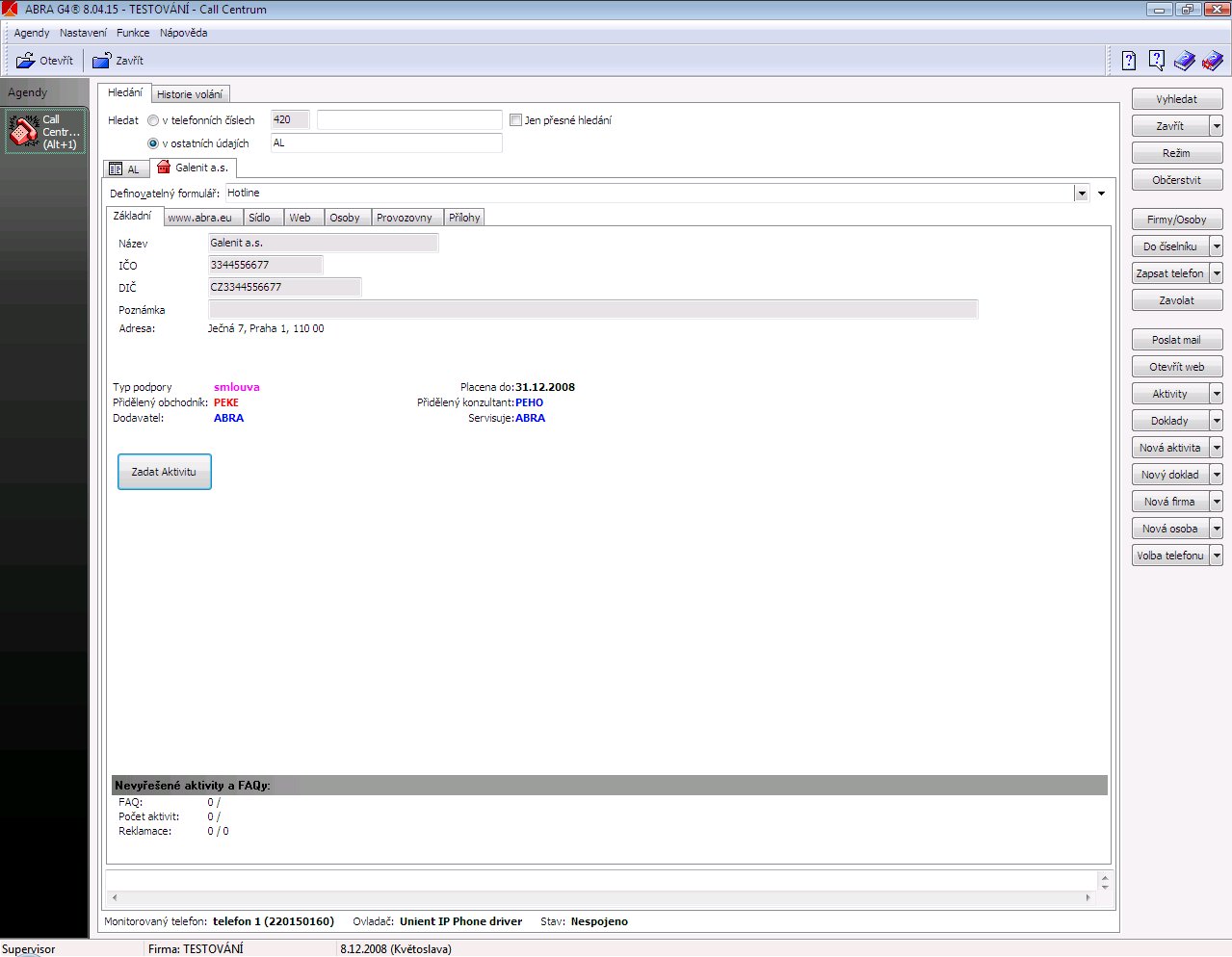Open the dropdown arrow next to Zapsat telefon
Viewport: 1232px width, 957px height.
[x=1217, y=273]
